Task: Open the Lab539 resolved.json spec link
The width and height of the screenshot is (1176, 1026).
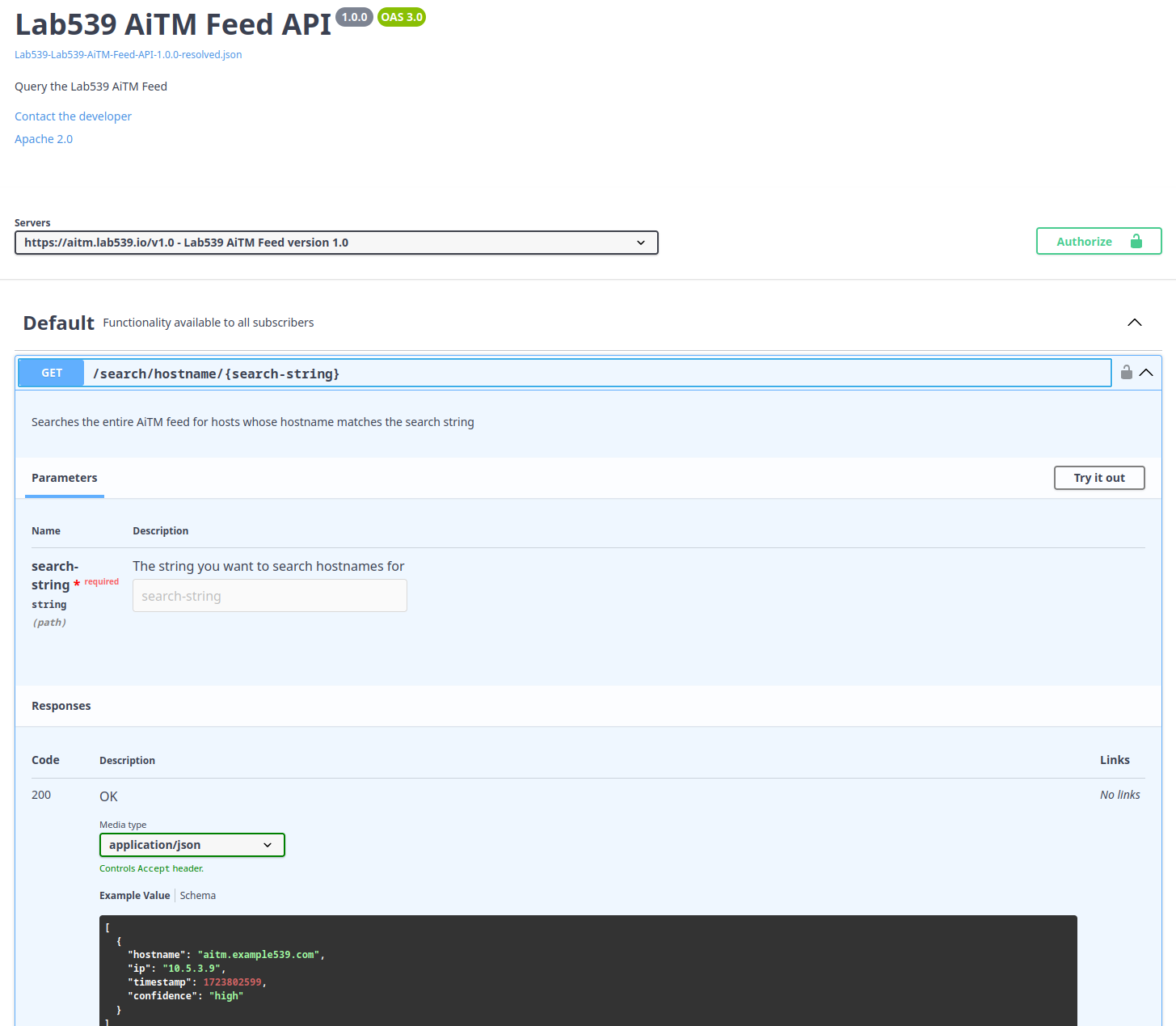Action: [x=129, y=55]
